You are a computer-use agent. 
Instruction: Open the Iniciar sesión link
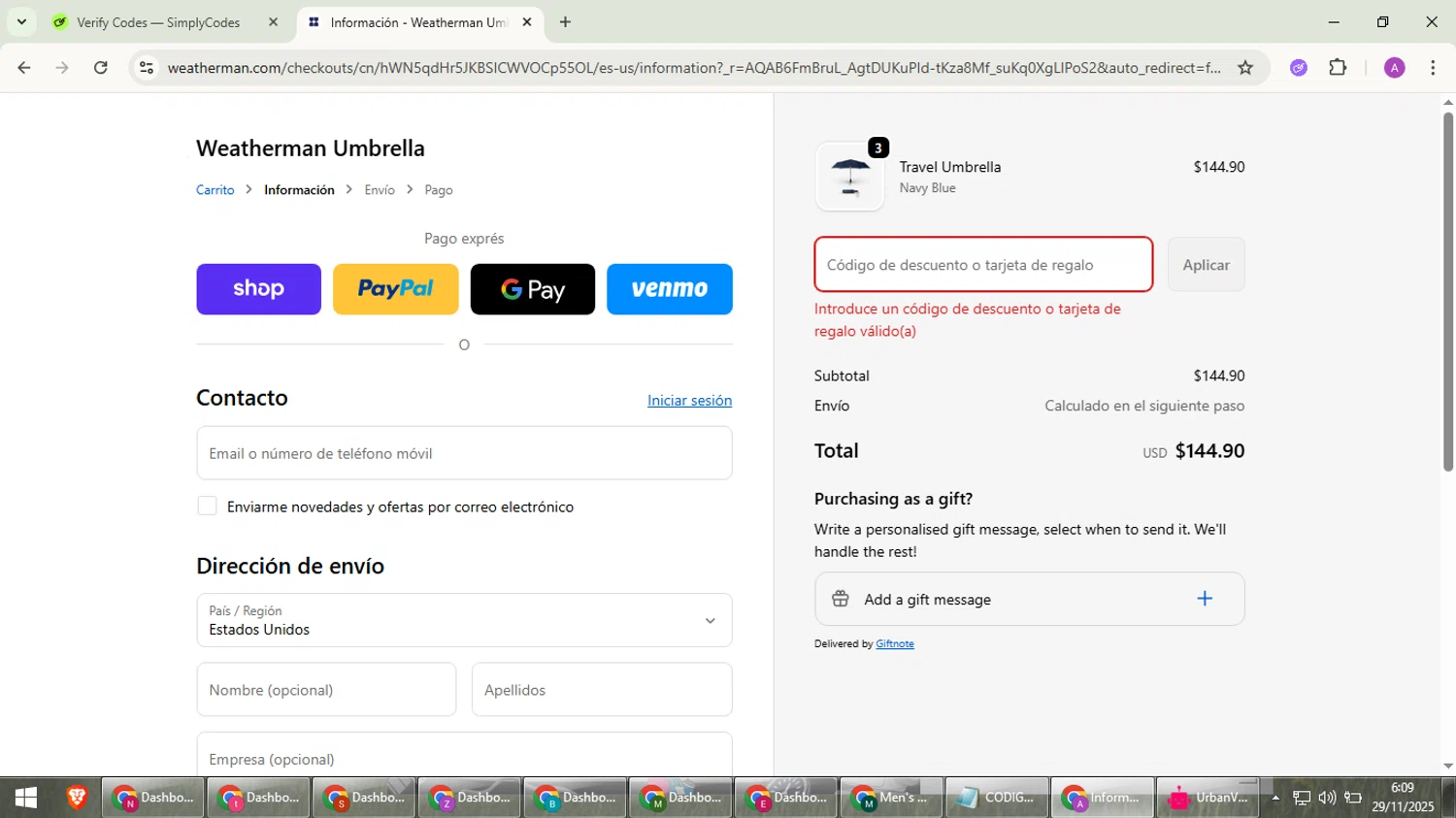[689, 401]
